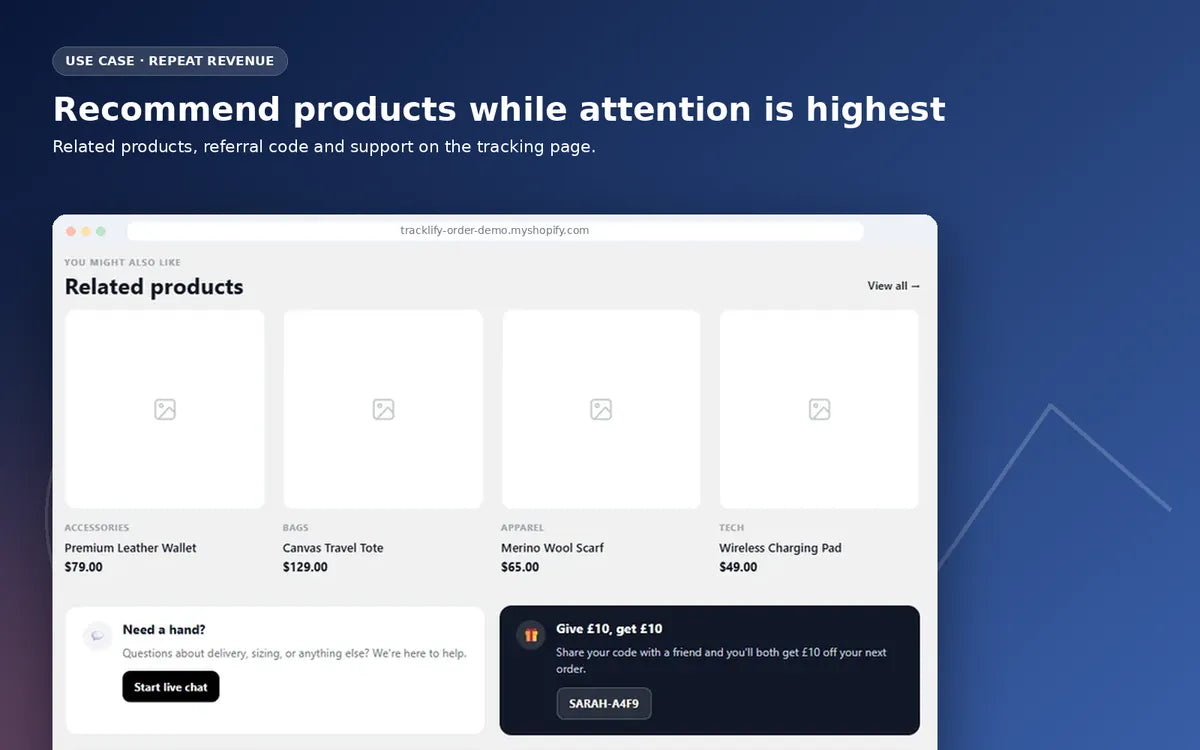1200x750 pixels.
Task: Click the BAGS category label
Action: coord(296,528)
